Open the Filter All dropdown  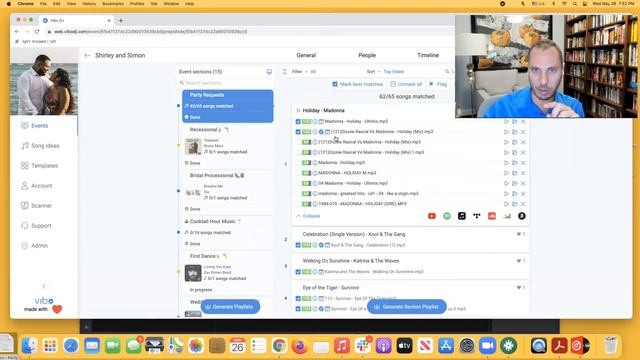point(304,72)
